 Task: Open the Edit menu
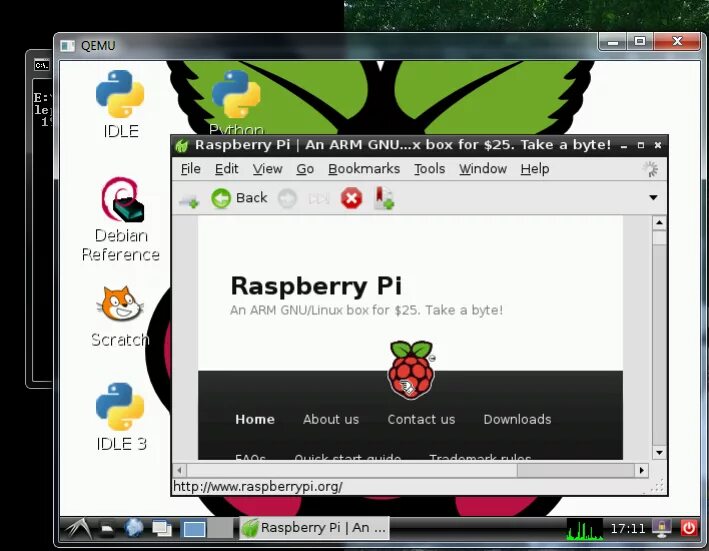coord(226,169)
